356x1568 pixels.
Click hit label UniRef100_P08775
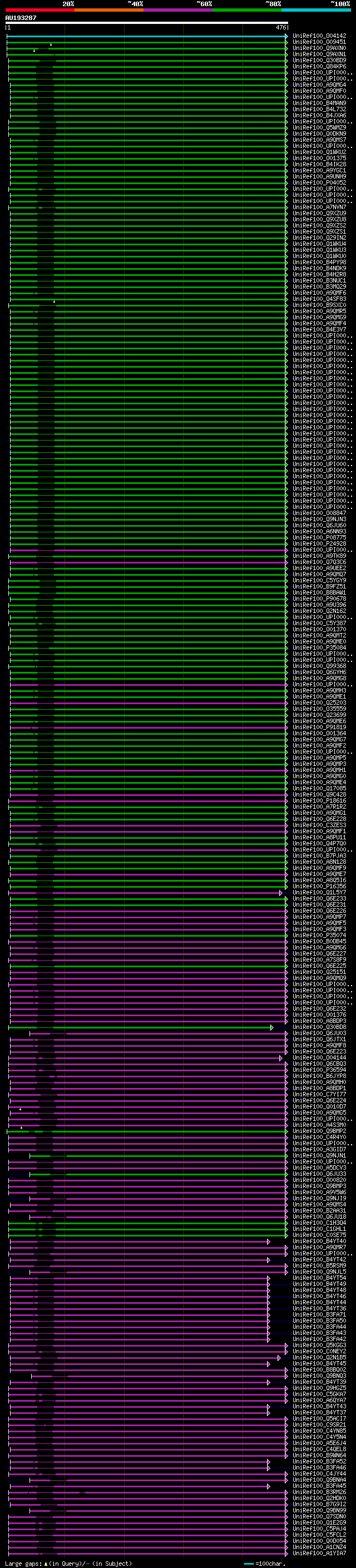[319, 537]
